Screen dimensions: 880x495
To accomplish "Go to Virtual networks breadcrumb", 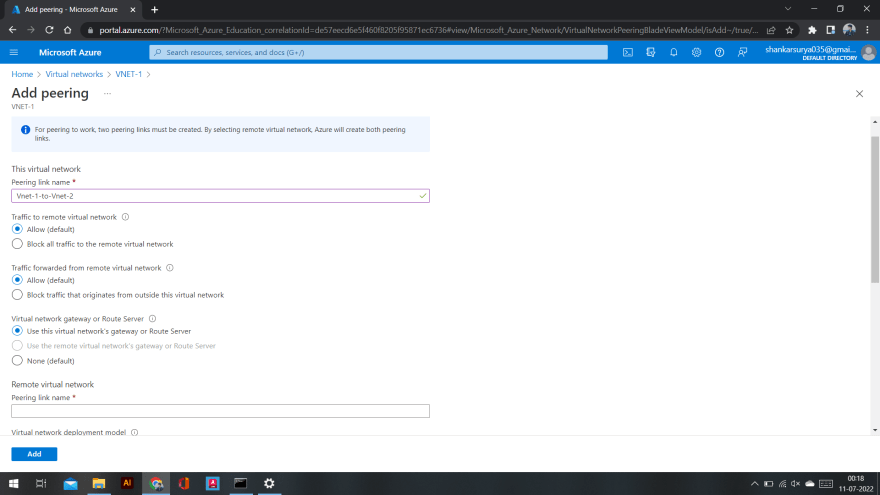I will [x=74, y=74].
